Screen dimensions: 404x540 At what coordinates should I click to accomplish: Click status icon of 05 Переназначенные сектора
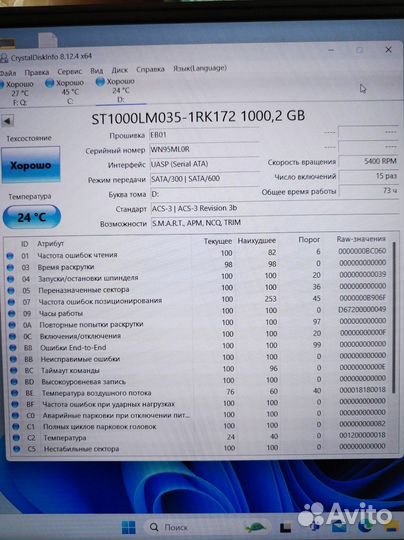pyautogui.click(x=11, y=290)
